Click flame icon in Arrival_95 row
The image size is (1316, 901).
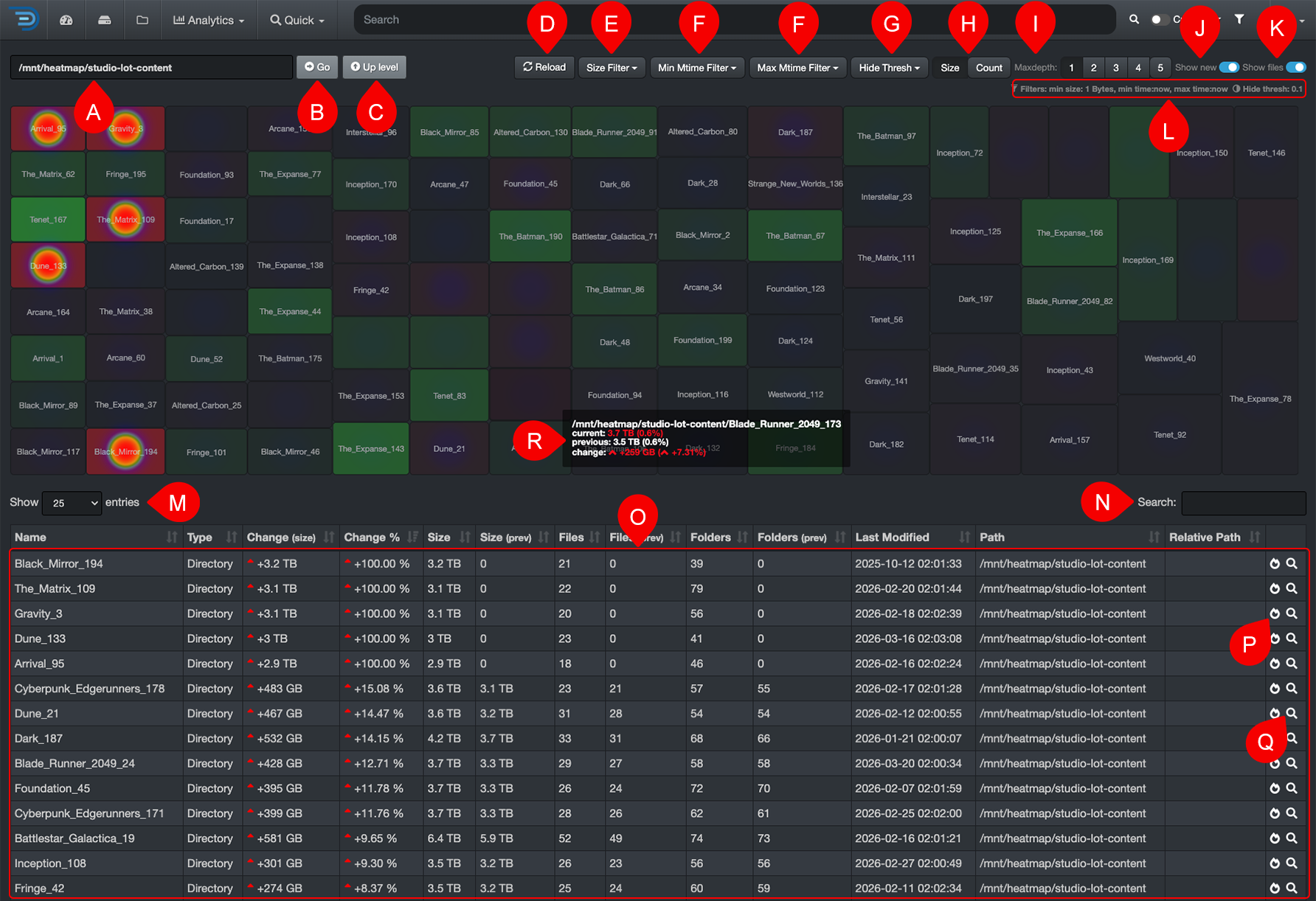coord(1275,664)
